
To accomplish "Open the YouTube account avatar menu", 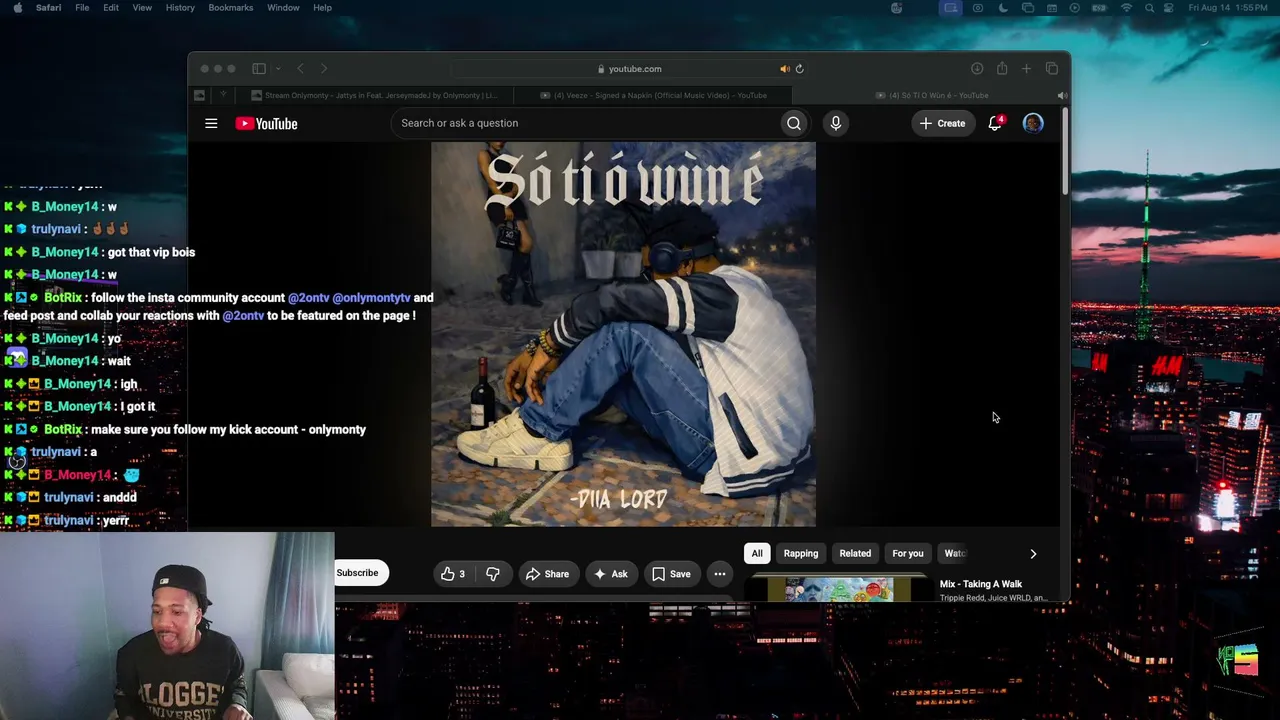I will point(1033,123).
